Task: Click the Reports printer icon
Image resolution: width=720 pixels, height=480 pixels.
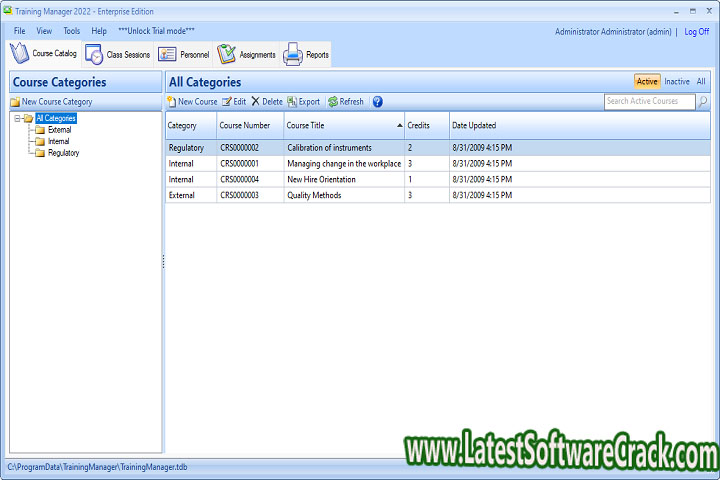Action: click(293, 54)
